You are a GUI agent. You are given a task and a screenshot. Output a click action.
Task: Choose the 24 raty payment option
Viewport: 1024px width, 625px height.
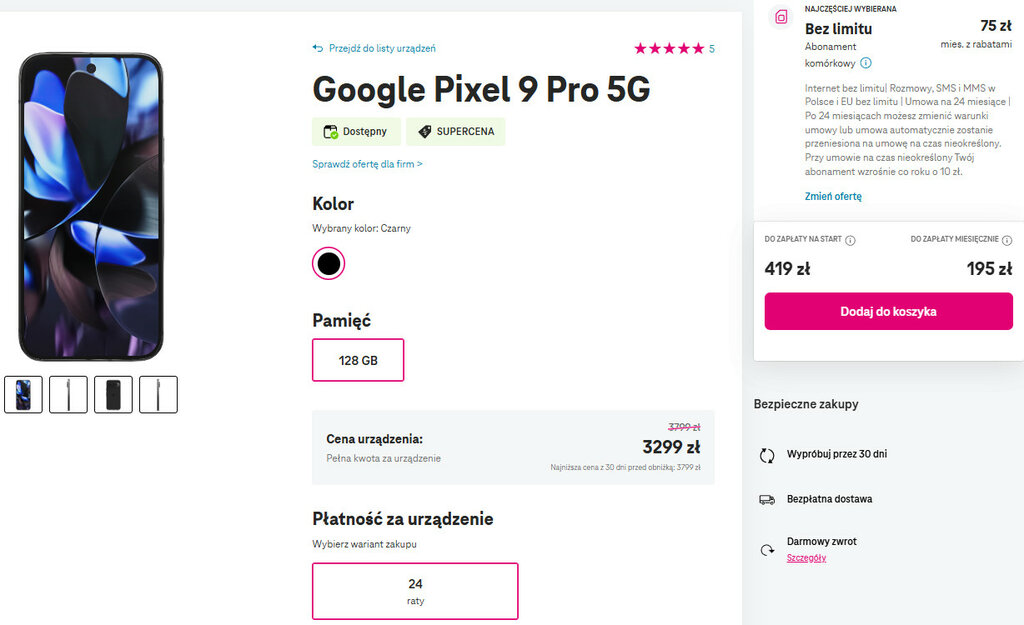[x=415, y=591]
